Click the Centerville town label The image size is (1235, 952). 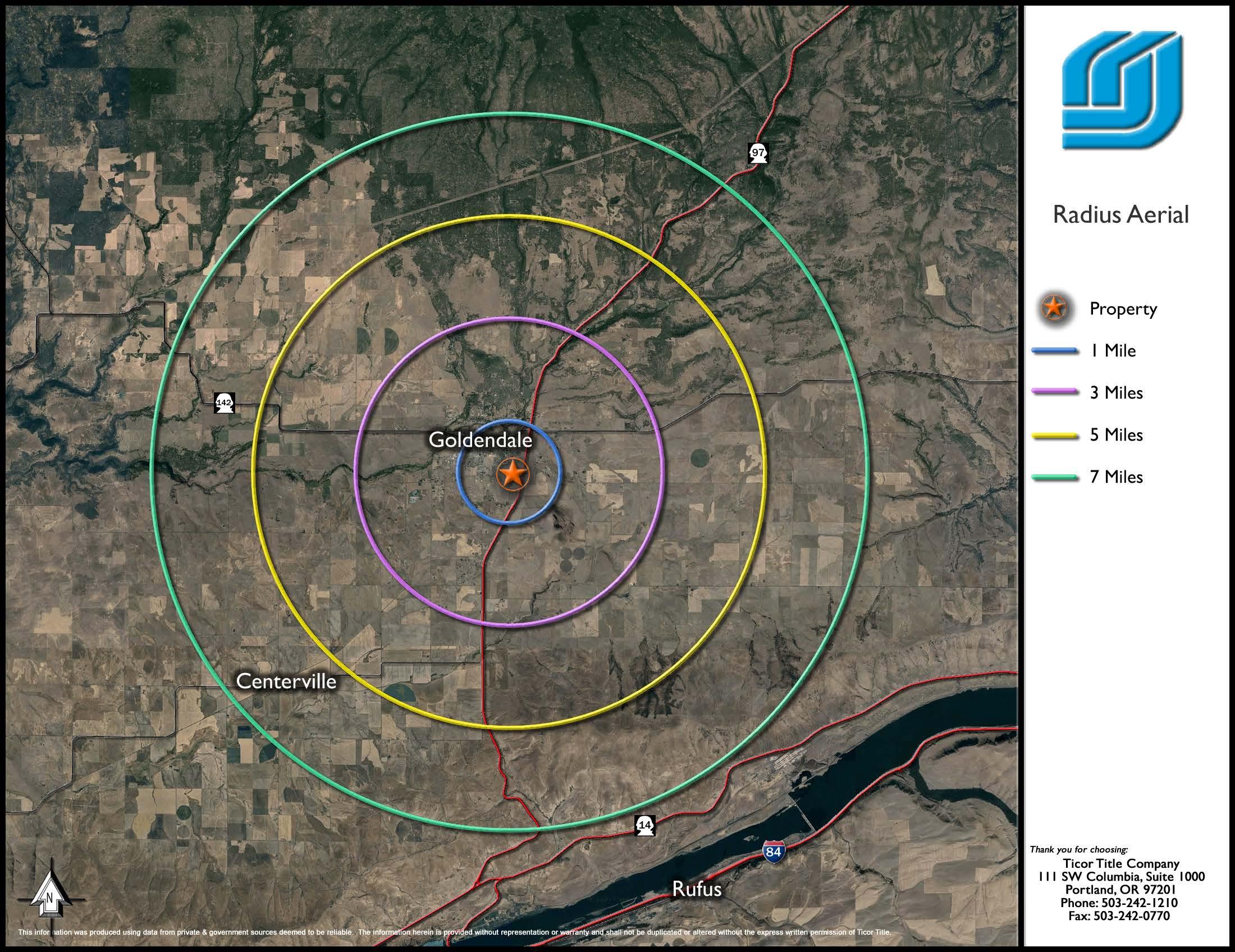tap(286, 681)
